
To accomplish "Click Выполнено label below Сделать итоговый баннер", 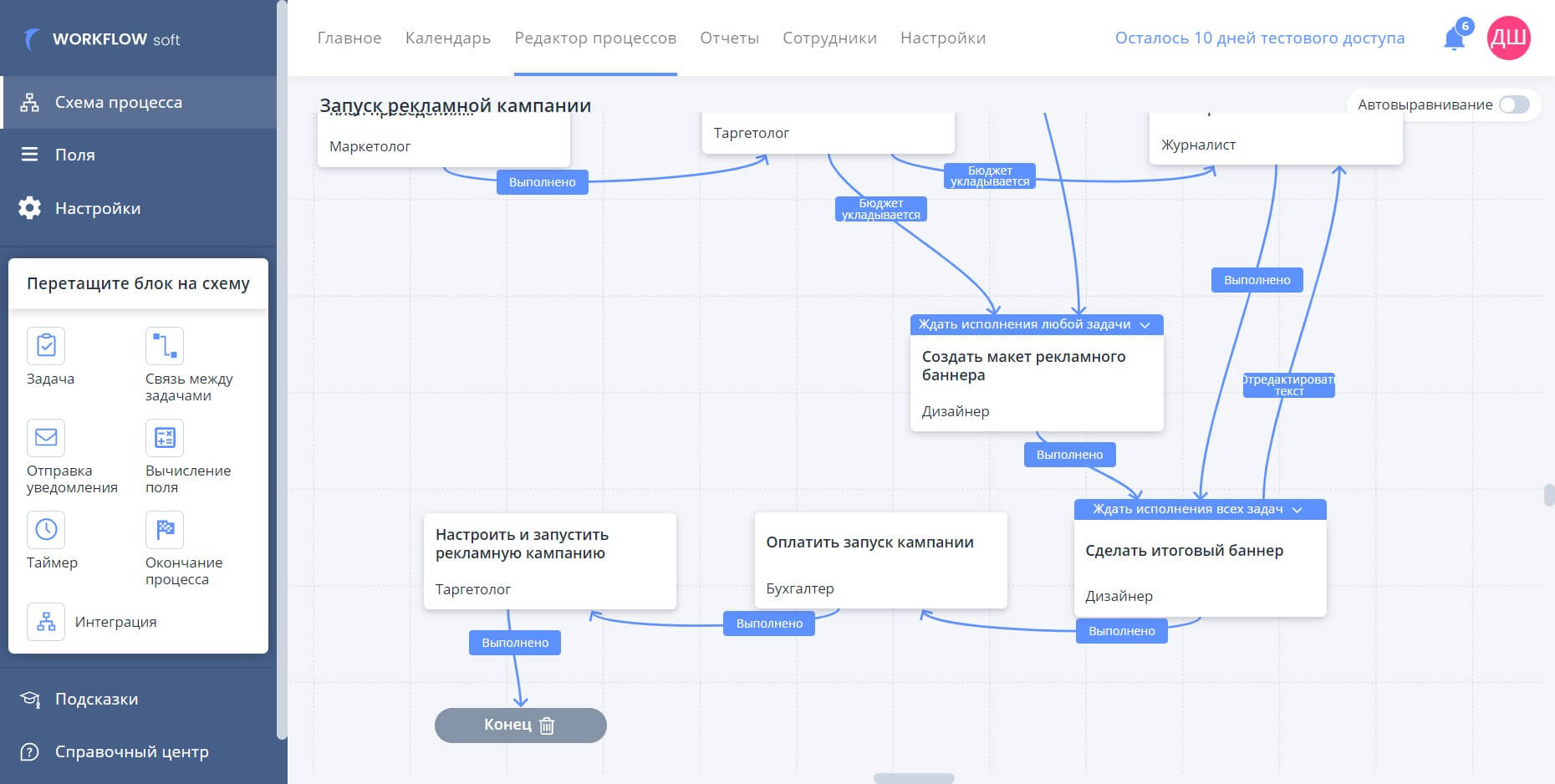I will (x=1122, y=631).
